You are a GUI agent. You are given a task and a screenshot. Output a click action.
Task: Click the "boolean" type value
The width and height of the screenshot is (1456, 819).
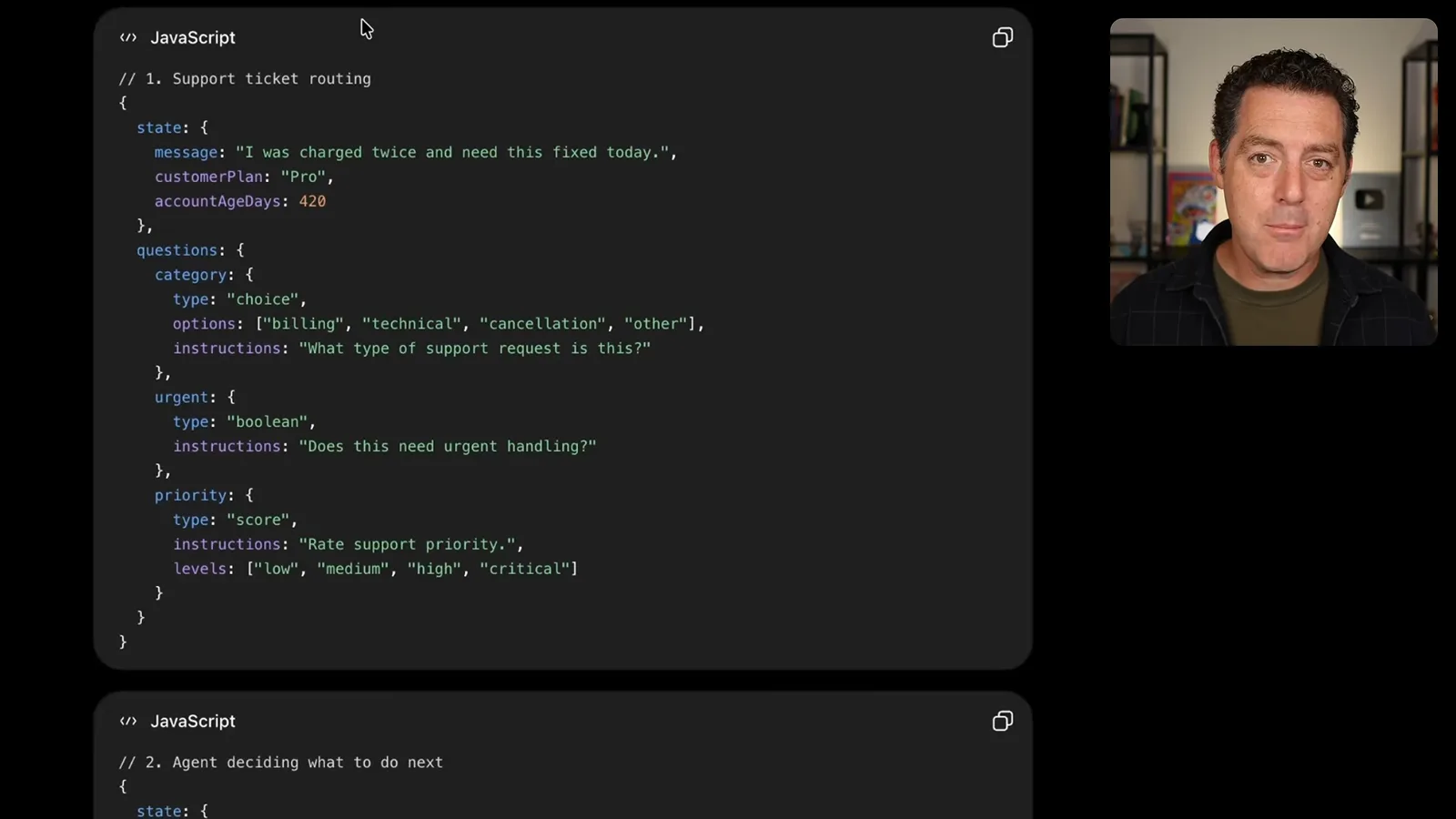268,422
